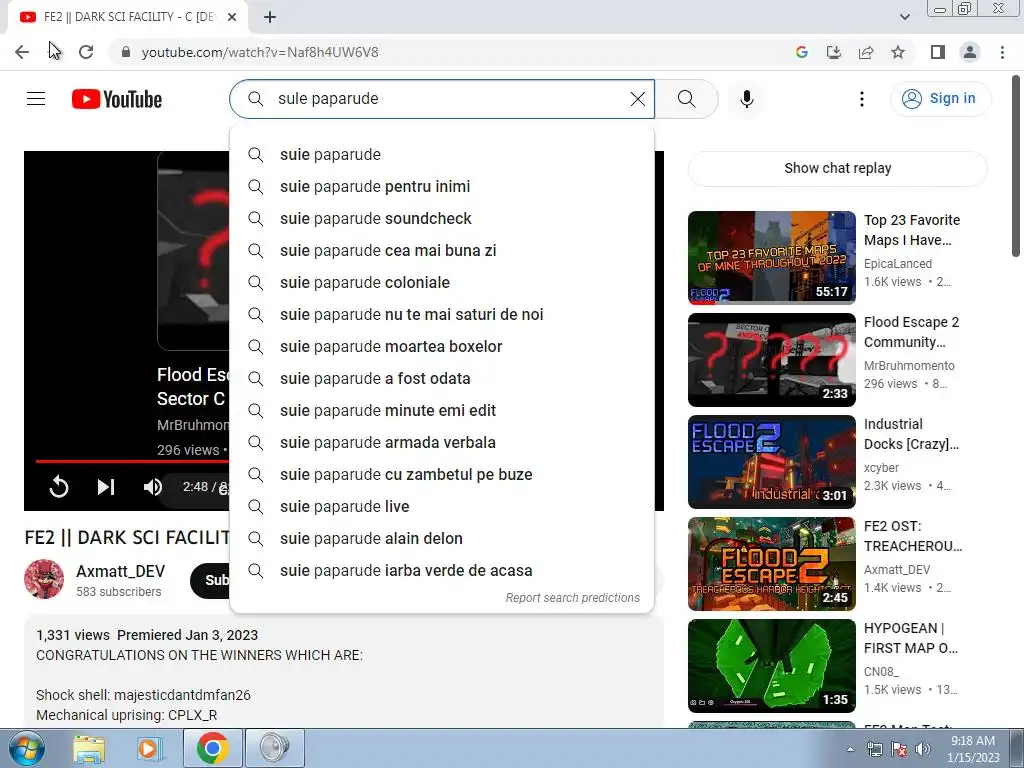1024x768 pixels.
Task: Select suggestion 'suie paparude'
Action: point(442,155)
